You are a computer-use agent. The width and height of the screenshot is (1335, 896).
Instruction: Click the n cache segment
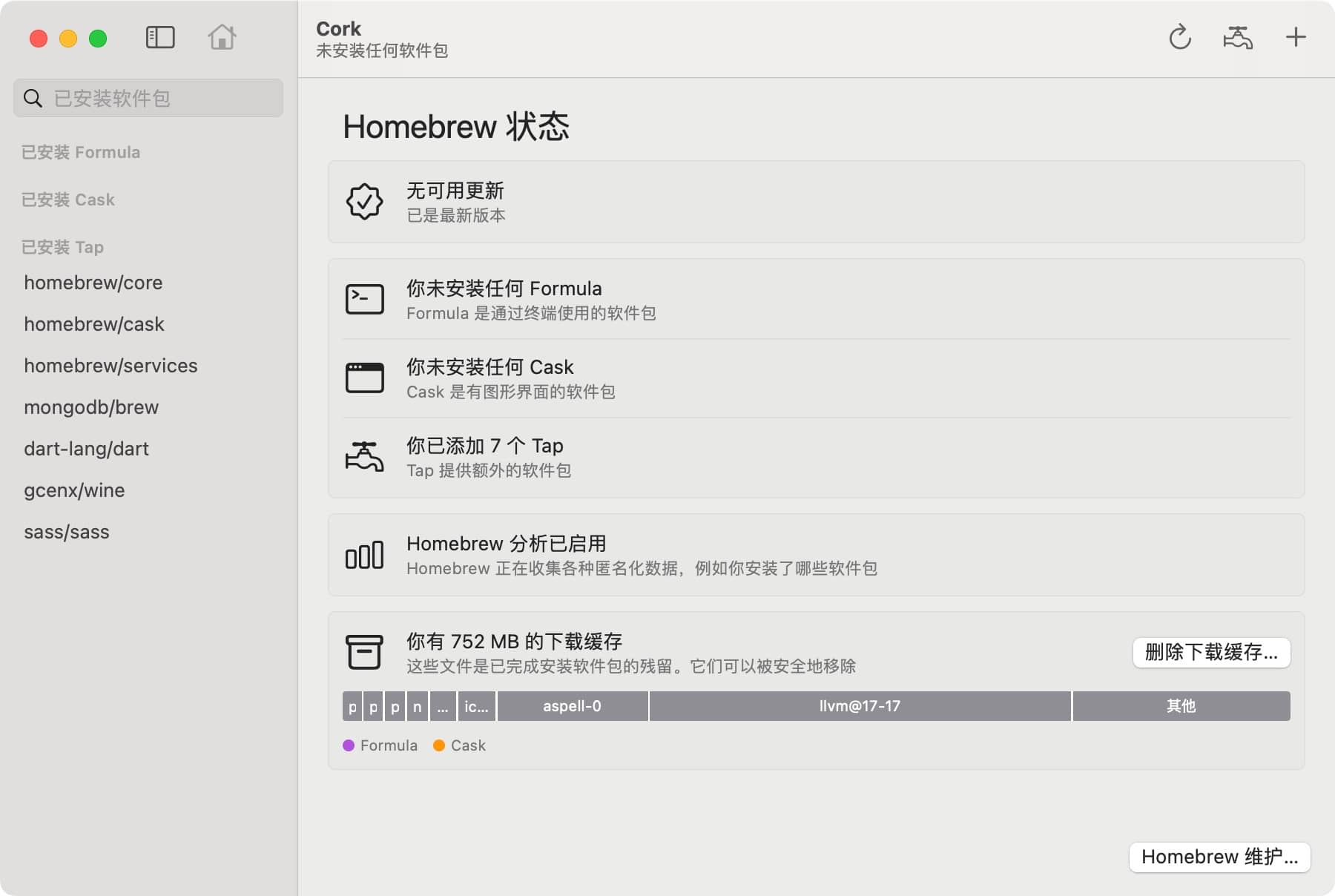[417, 706]
